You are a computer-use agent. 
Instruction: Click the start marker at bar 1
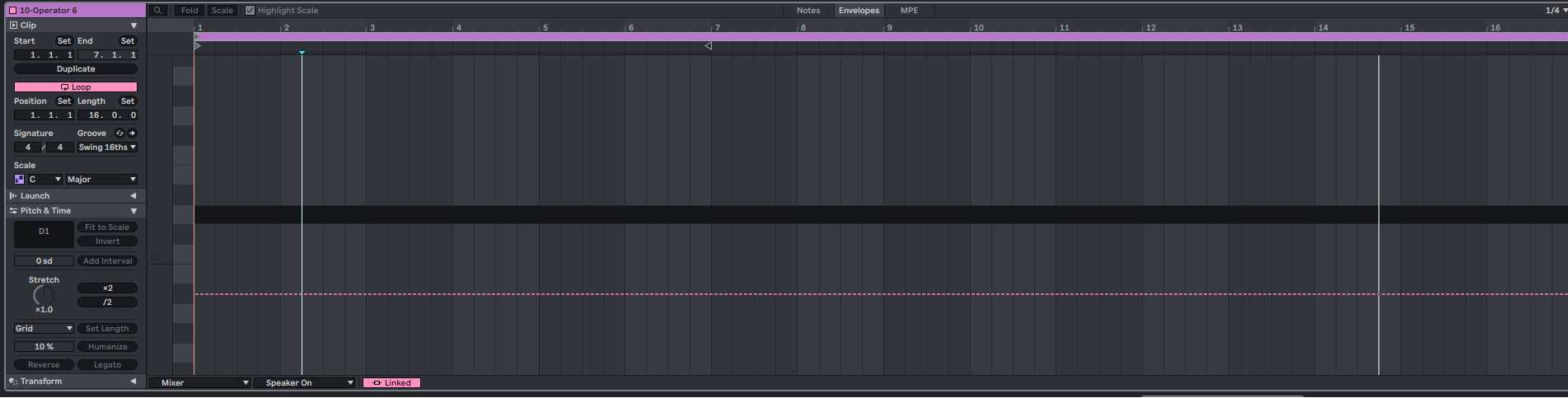197,46
